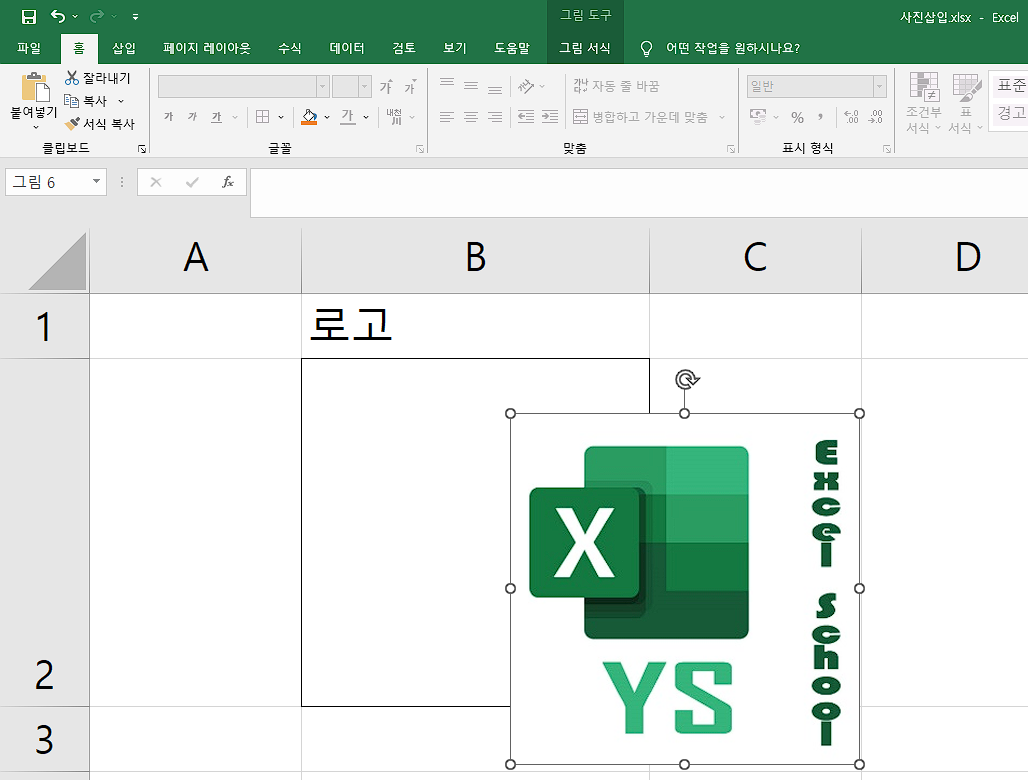Screen dimensions: 1028x780
Task: Click the text orientation icon
Action: click(x=526, y=85)
